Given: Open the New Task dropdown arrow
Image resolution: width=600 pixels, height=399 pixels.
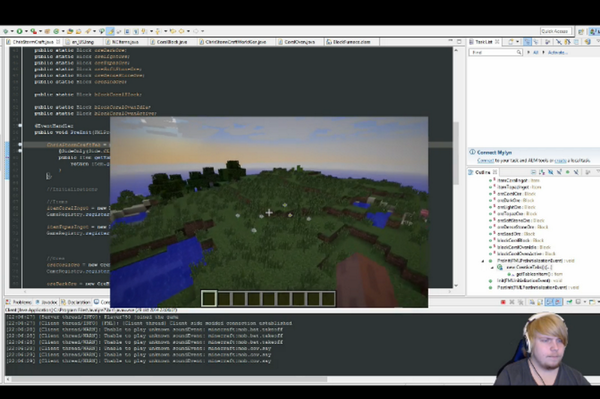Looking at the screenshot, I should [517, 42].
